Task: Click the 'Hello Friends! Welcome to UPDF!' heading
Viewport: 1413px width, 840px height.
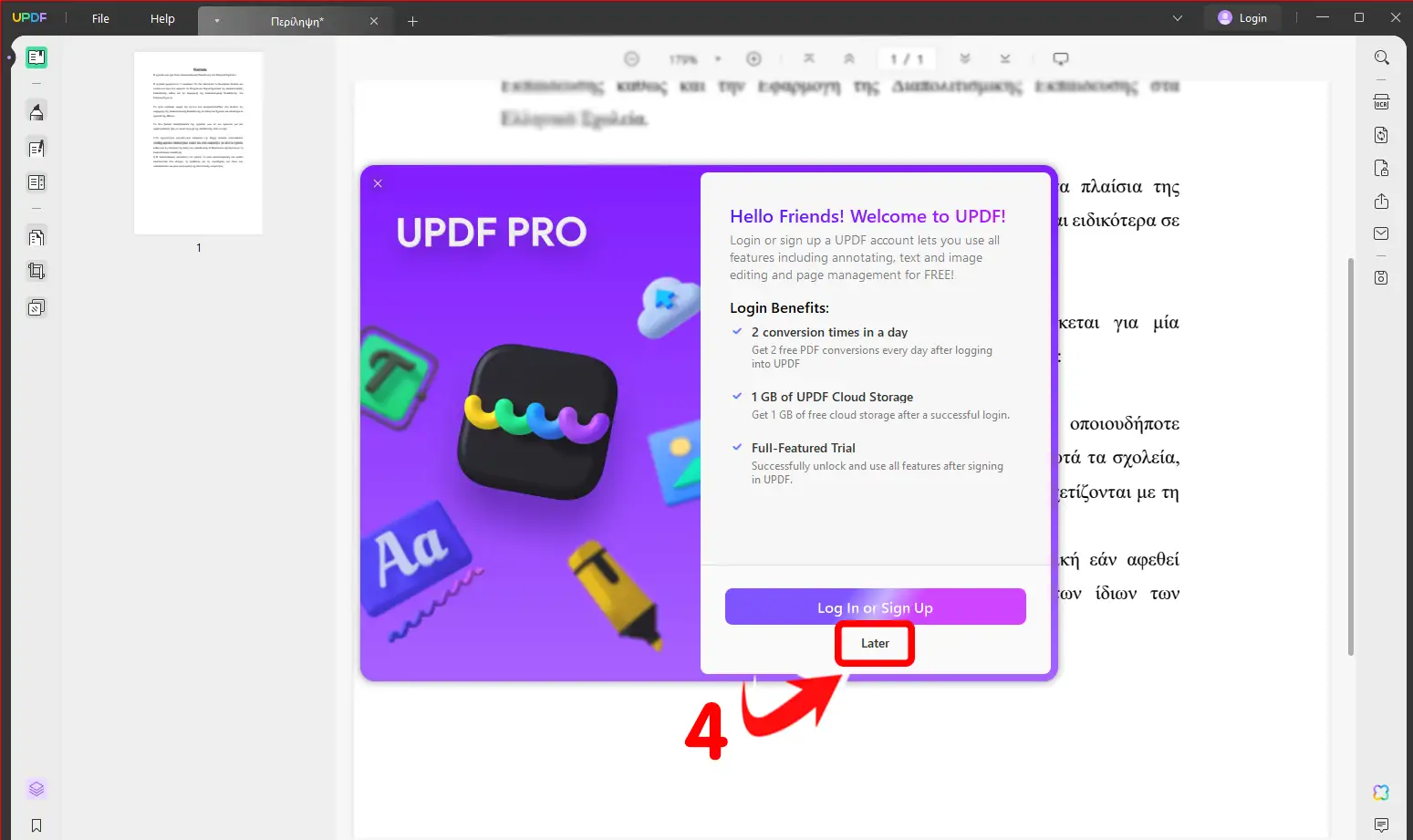Action: pyautogui.click(x=868, y=216)
